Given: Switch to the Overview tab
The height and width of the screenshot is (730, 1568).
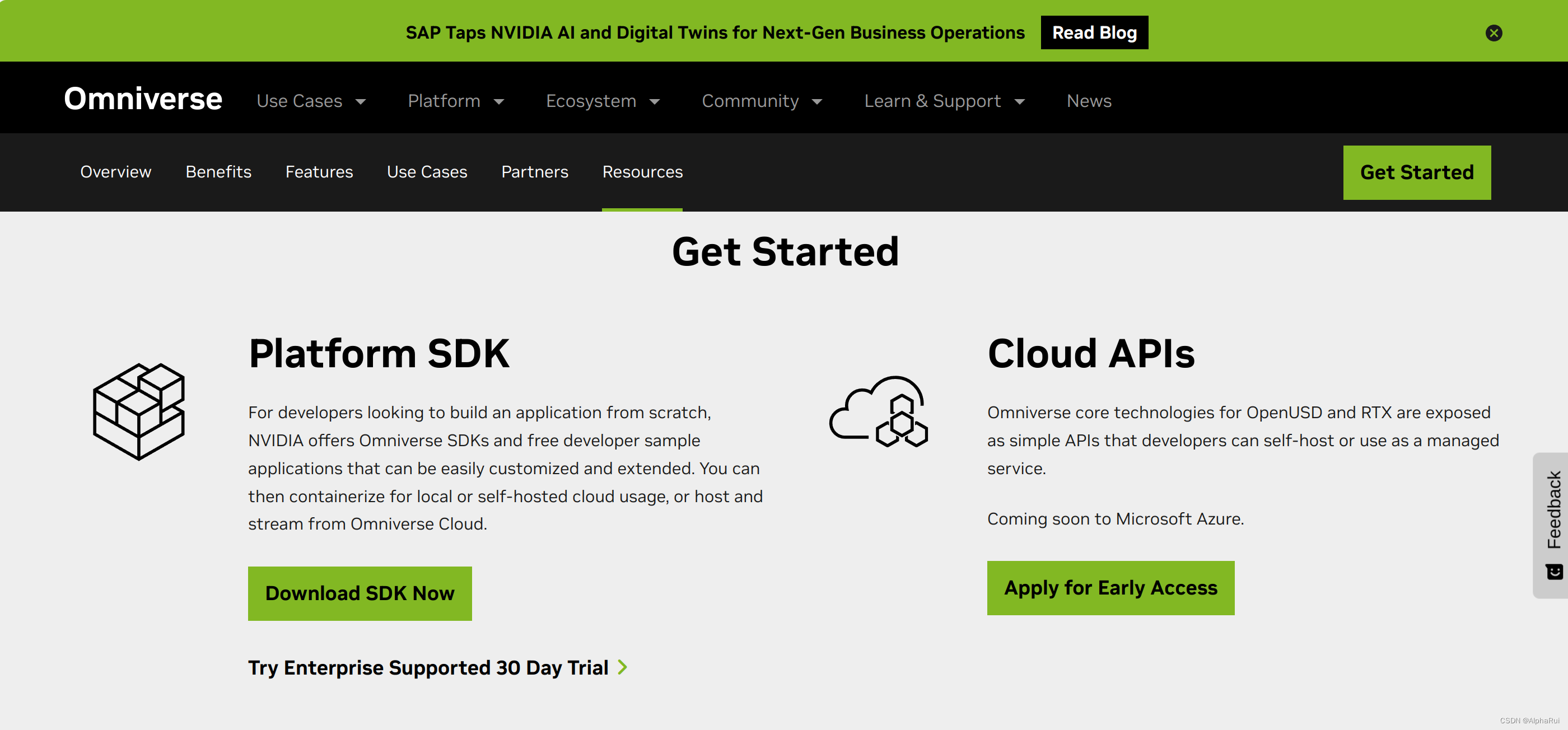Looking at the screenshot, I should click(x=116, y=172).
